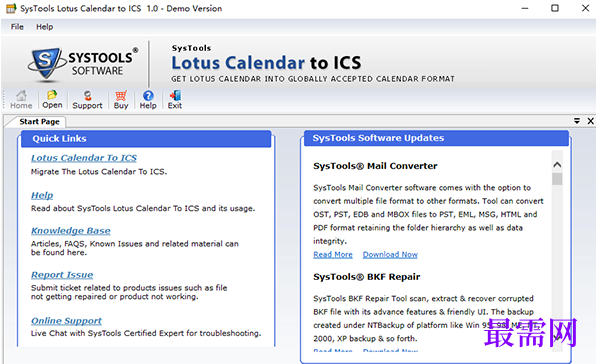Screen dimensions: 596x364
Task: Open the Online Support link
Action: [67, 321]
